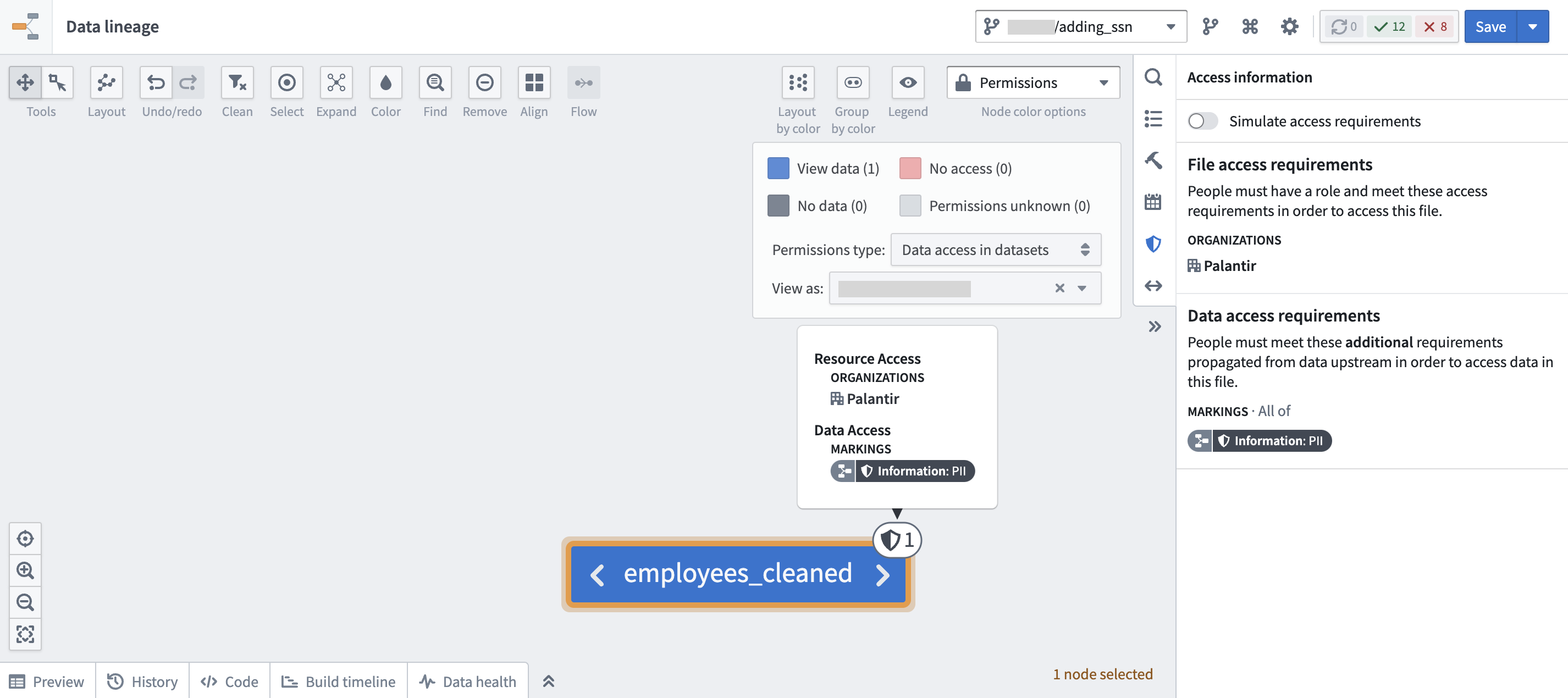Select the drag-select pointer tool

[58, 82]
